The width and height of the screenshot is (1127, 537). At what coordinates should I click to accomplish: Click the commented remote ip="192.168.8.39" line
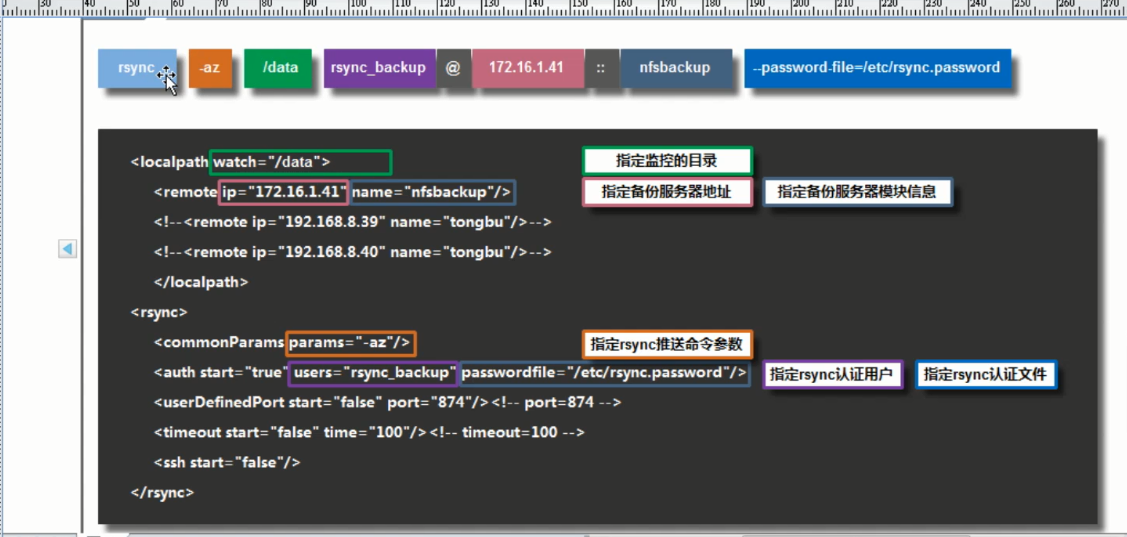point(352,223)
